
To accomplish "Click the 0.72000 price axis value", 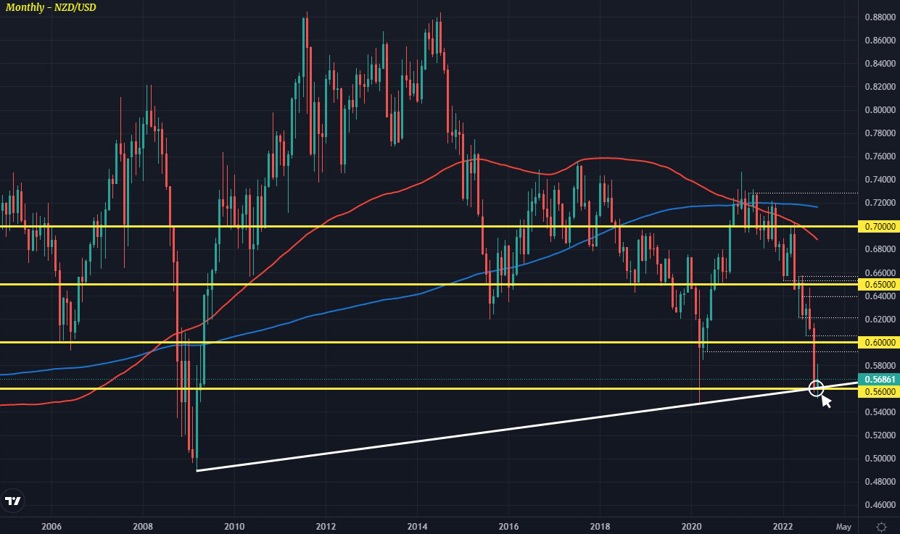I will (880, 203).
